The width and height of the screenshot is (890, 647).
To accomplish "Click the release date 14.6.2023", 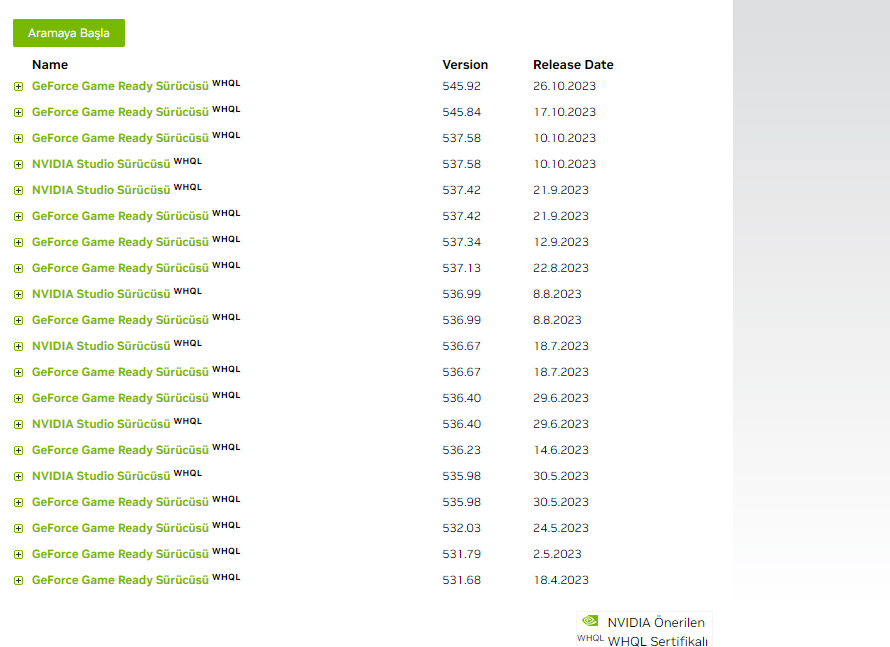I will point(561,450).
